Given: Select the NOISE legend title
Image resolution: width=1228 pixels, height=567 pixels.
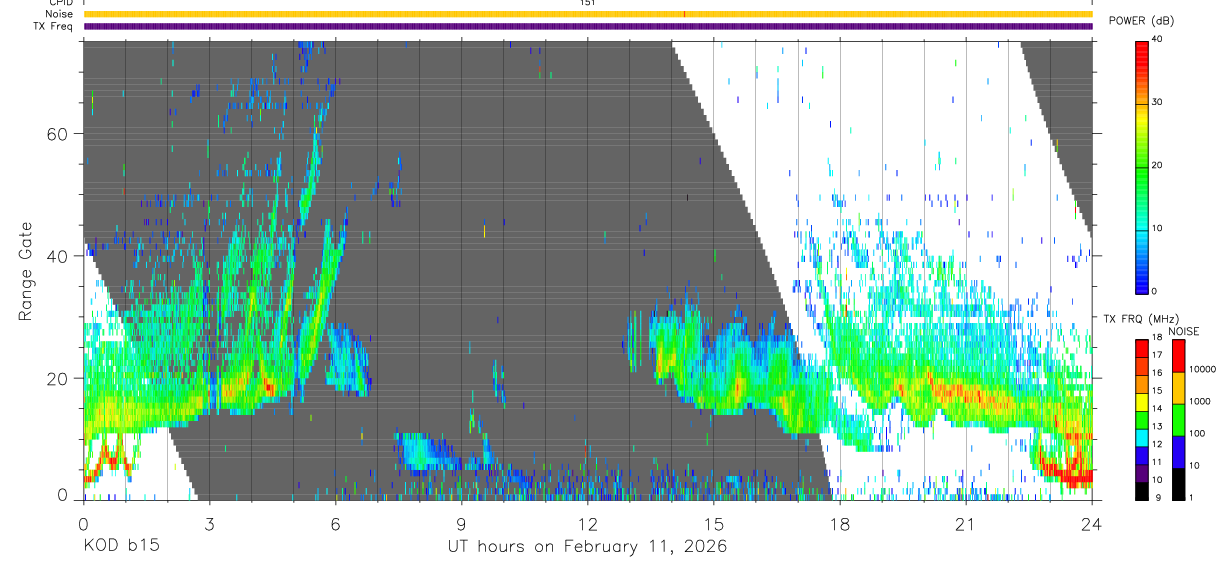Looking at the screenshot, I should tap(1183, 331).
